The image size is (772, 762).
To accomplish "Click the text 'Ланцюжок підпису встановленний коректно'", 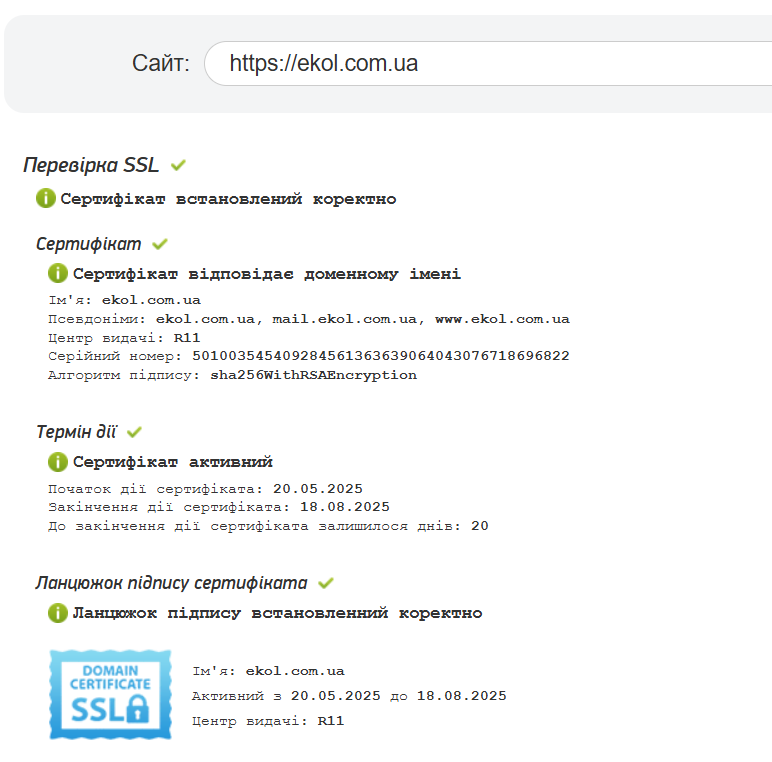I will pyautogui.click(x=278, y=613).
